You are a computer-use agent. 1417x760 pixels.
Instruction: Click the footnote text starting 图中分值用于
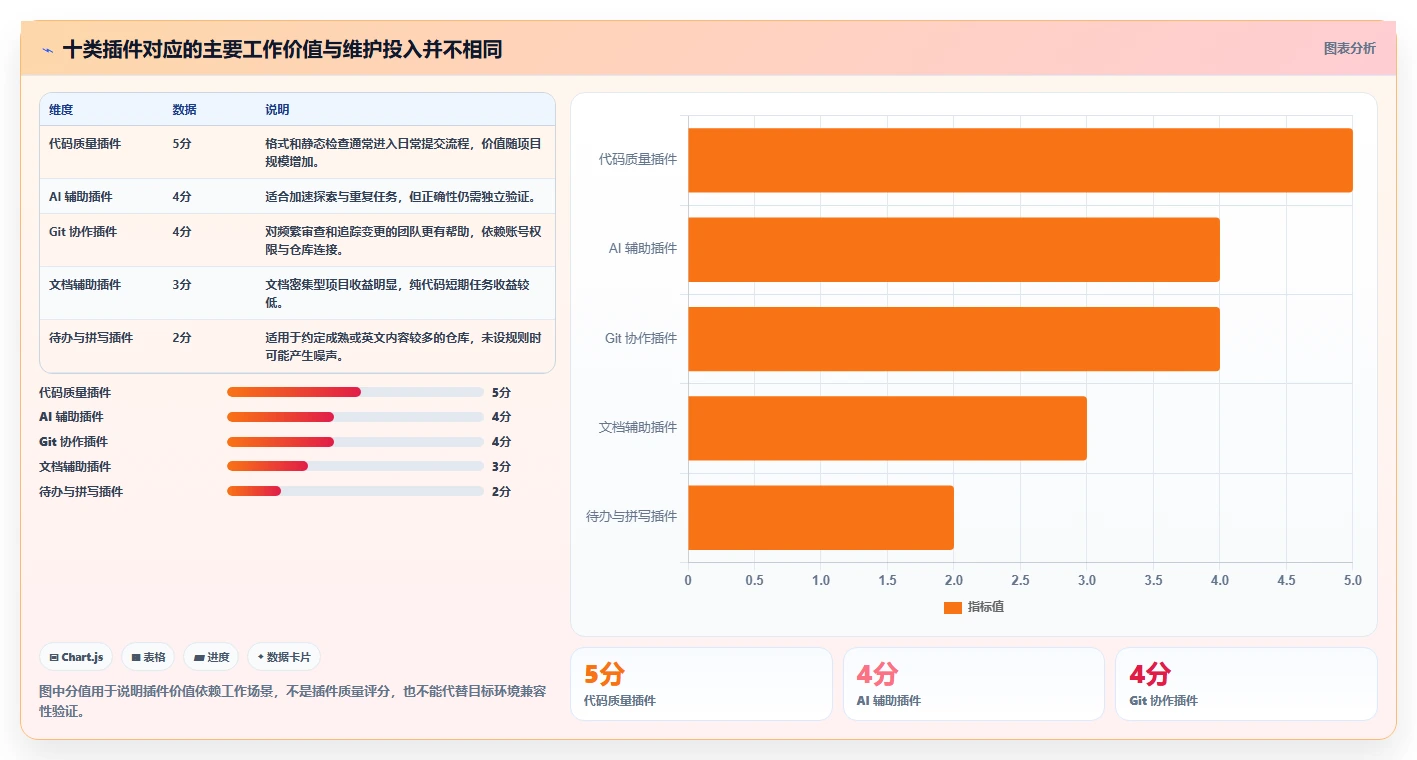292,701
